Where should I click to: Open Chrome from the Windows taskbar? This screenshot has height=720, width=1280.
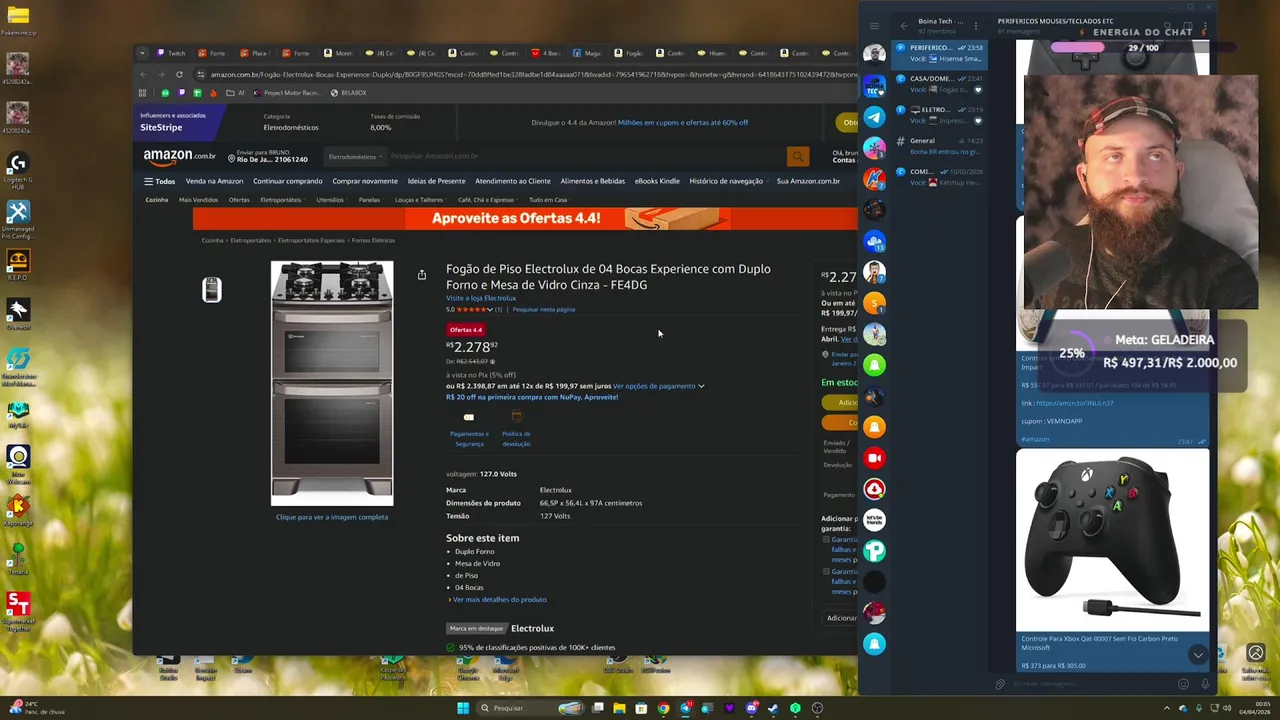click(663, 708)
